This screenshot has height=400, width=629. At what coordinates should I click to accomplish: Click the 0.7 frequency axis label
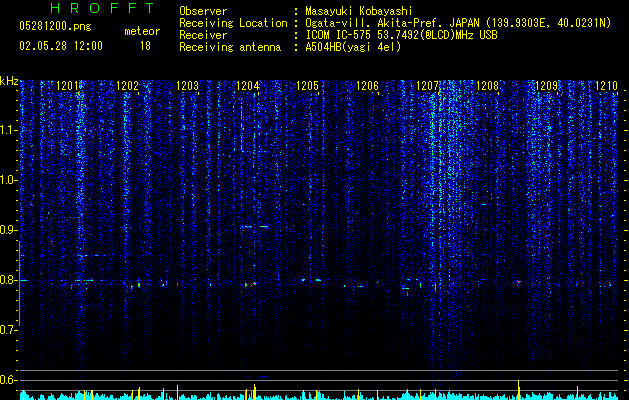point(8,330)
